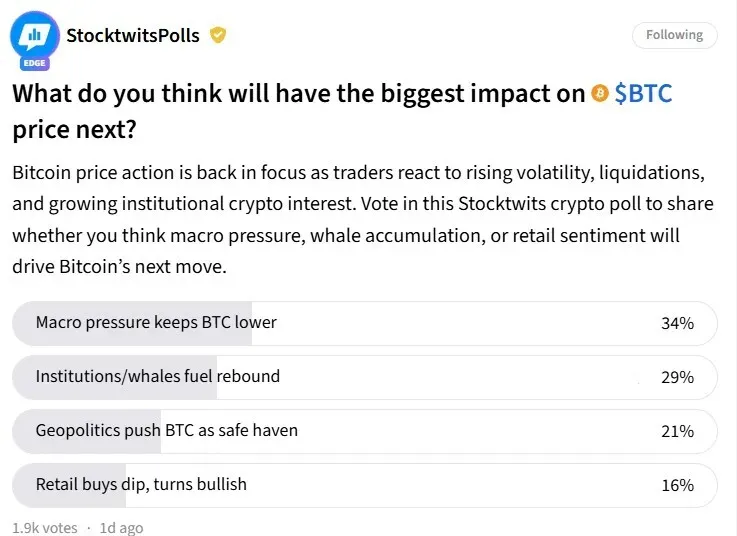Click the 16% result percentage
This screenshot has height=536, width=737.
click(677, 485)
